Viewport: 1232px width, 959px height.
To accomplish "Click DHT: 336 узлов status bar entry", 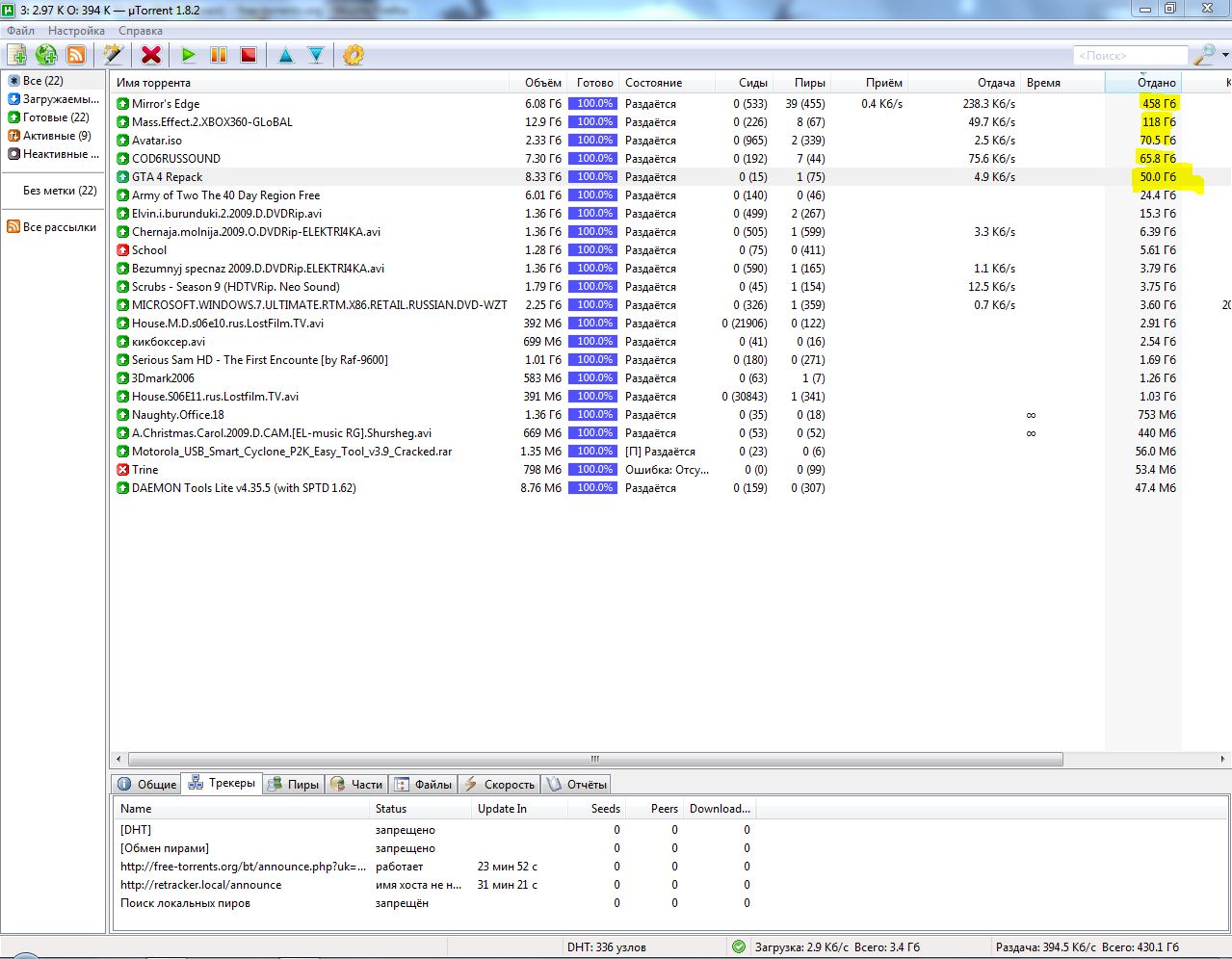I will [x=607, y=947].
